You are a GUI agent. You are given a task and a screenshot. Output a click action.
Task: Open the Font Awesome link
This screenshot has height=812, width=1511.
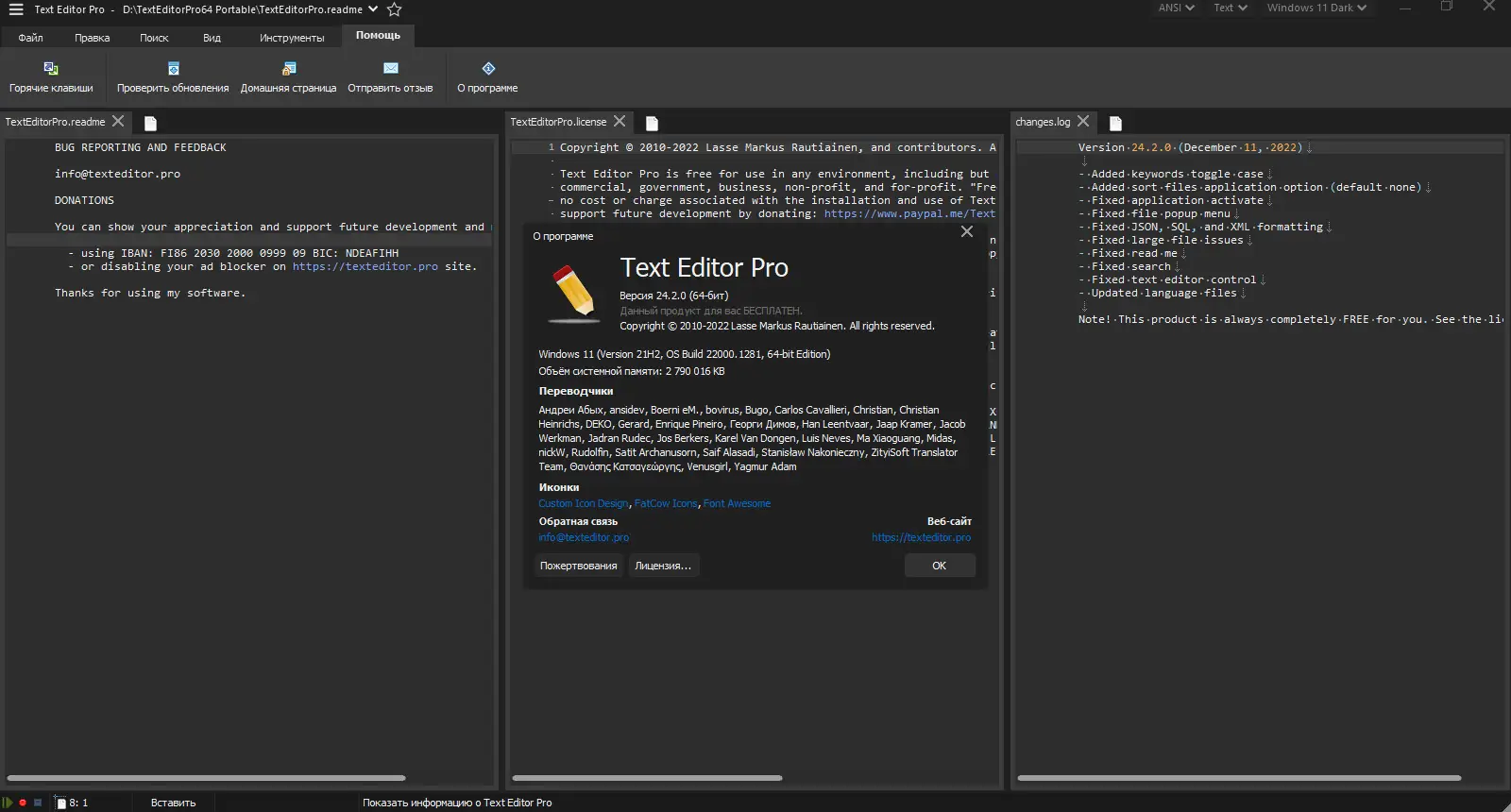[x=737, y=503]
